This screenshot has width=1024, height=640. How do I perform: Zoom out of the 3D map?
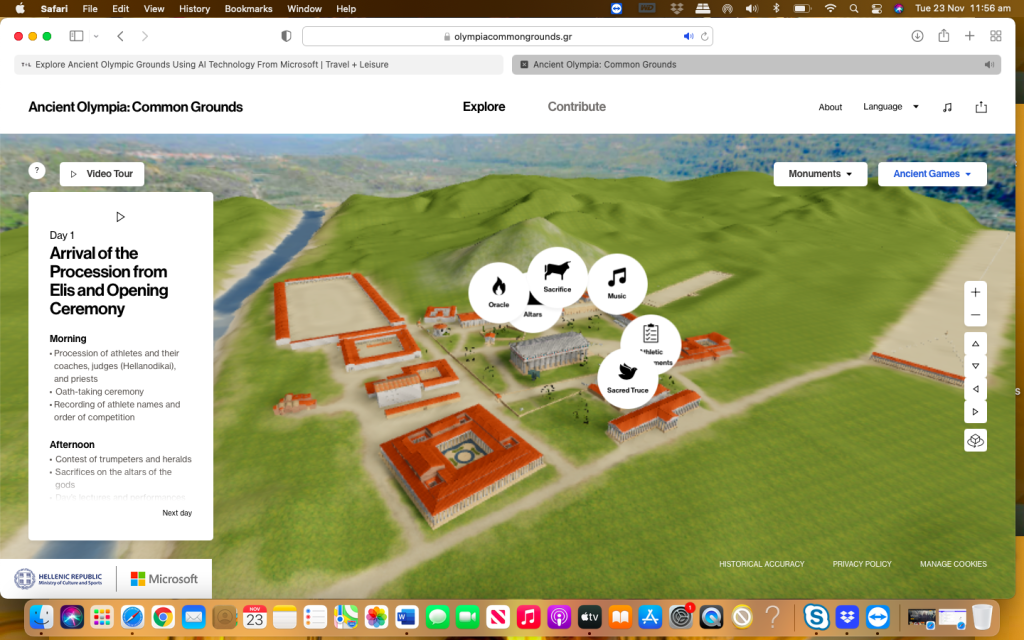click(x=975, y=315)
